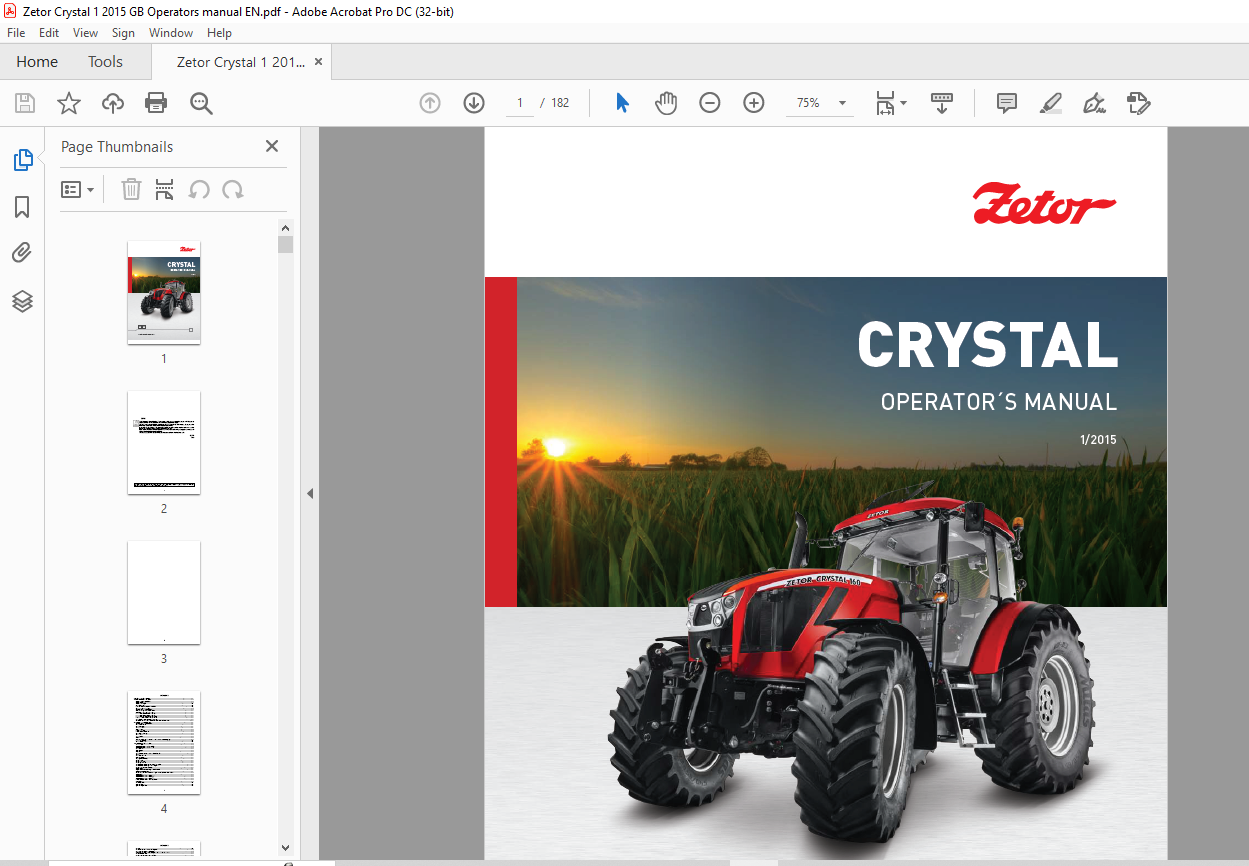The image size is (1249, 866).
Task: Open the Layers panel icon
Action: pos(22,301)
